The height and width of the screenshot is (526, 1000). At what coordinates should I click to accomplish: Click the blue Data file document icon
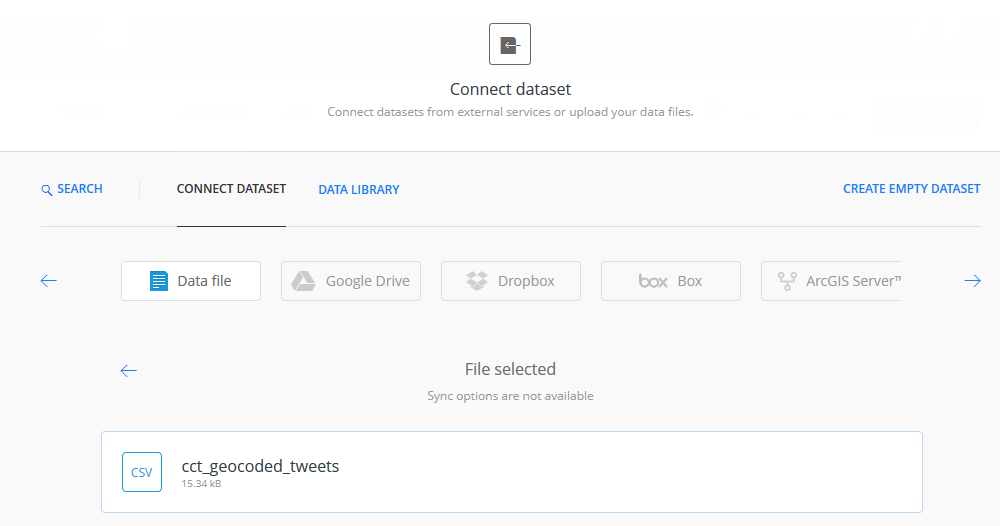(159, 281)
